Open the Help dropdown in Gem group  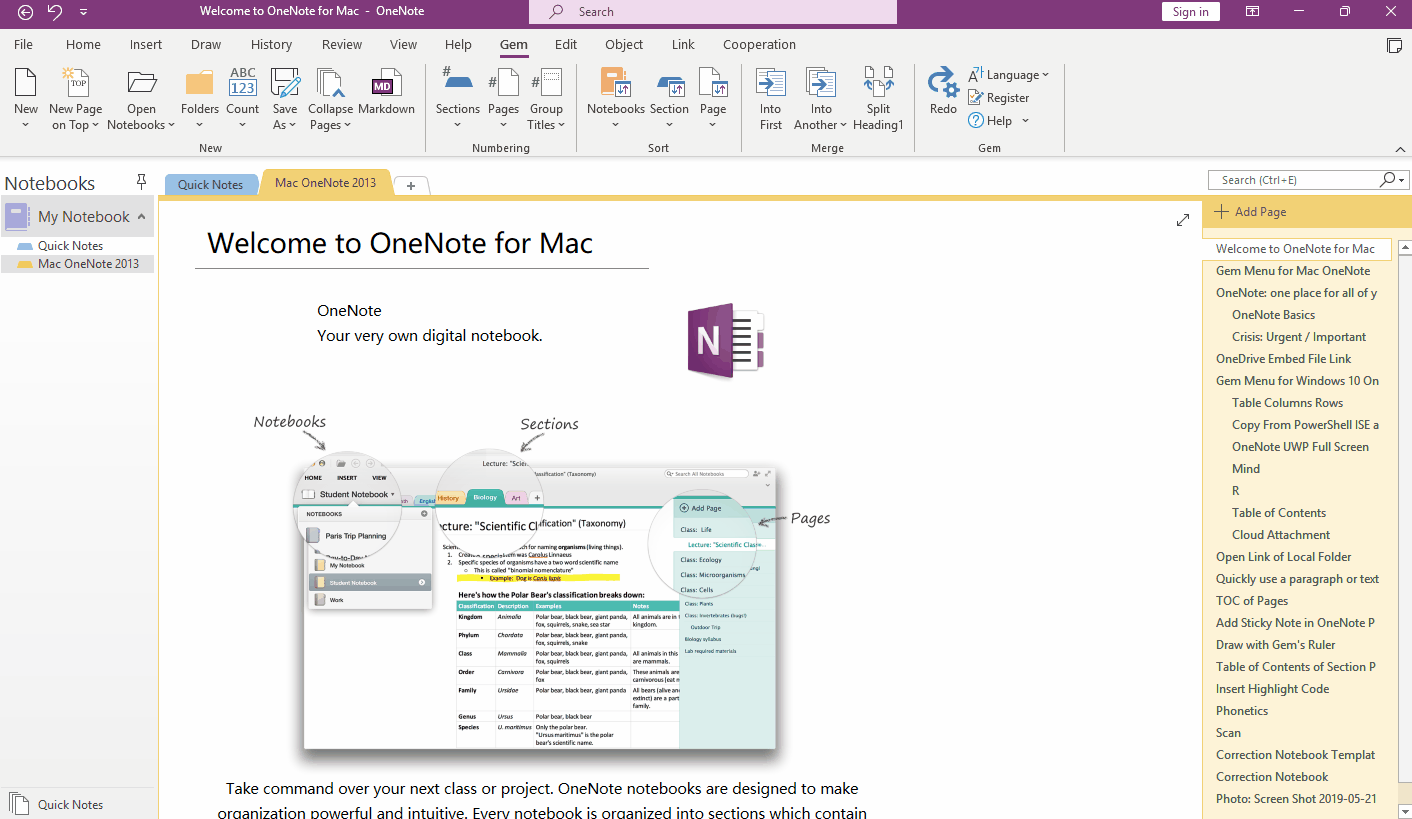tap(998, 121)
